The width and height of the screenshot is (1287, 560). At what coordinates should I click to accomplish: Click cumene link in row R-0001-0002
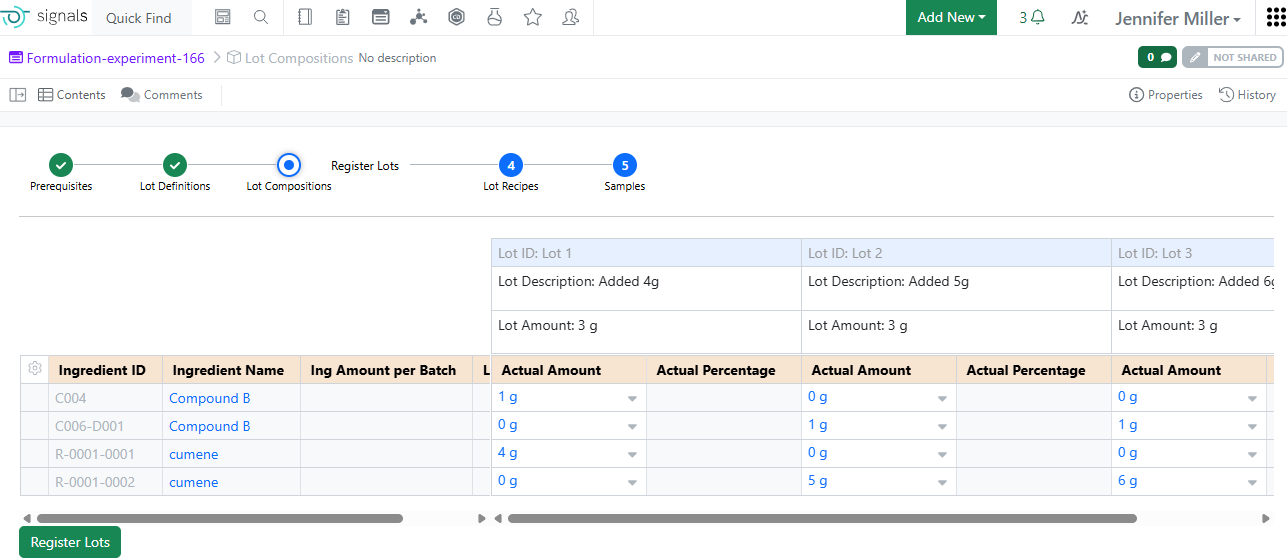coord(194,482)
